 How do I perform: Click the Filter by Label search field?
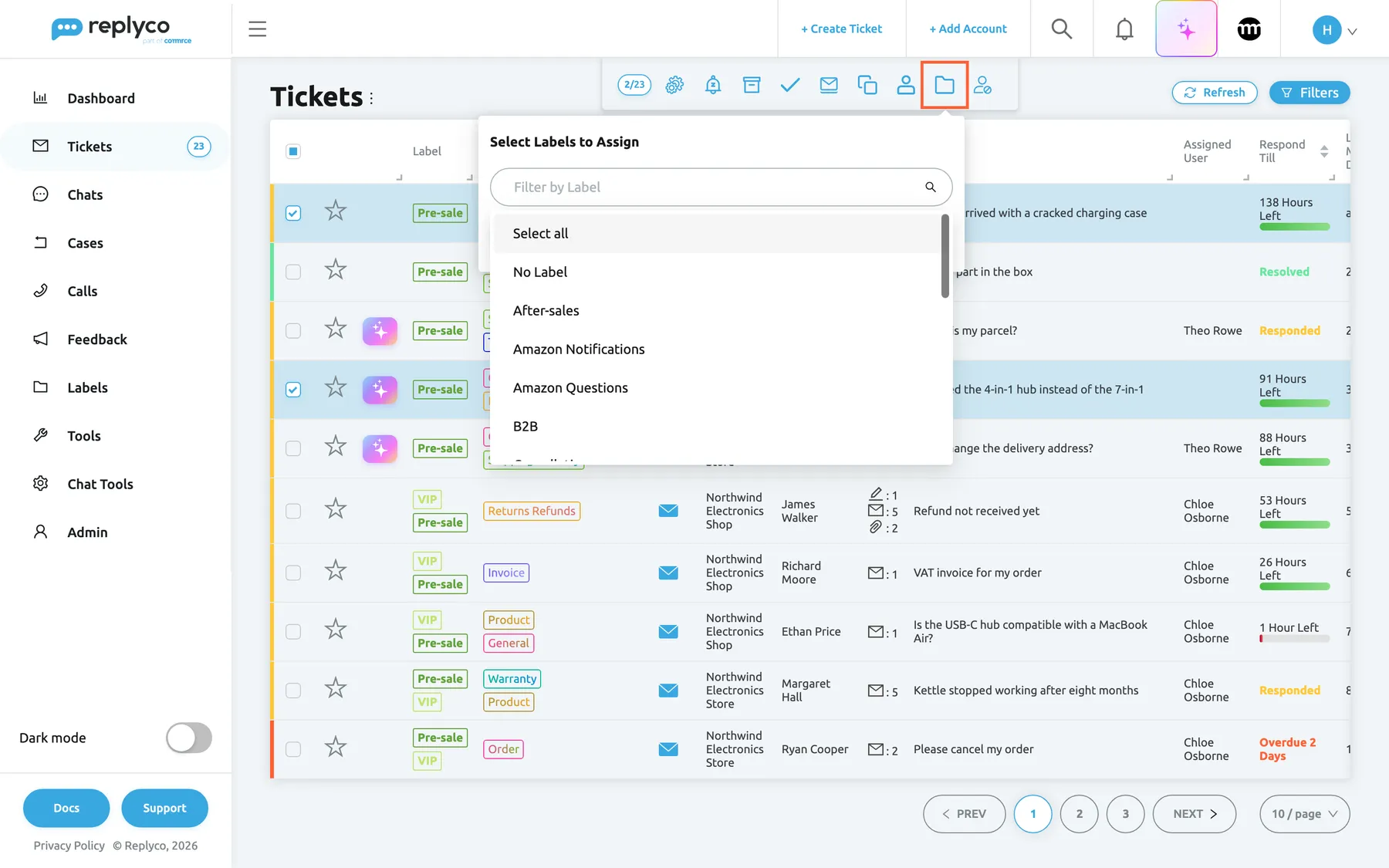point(721,187)
